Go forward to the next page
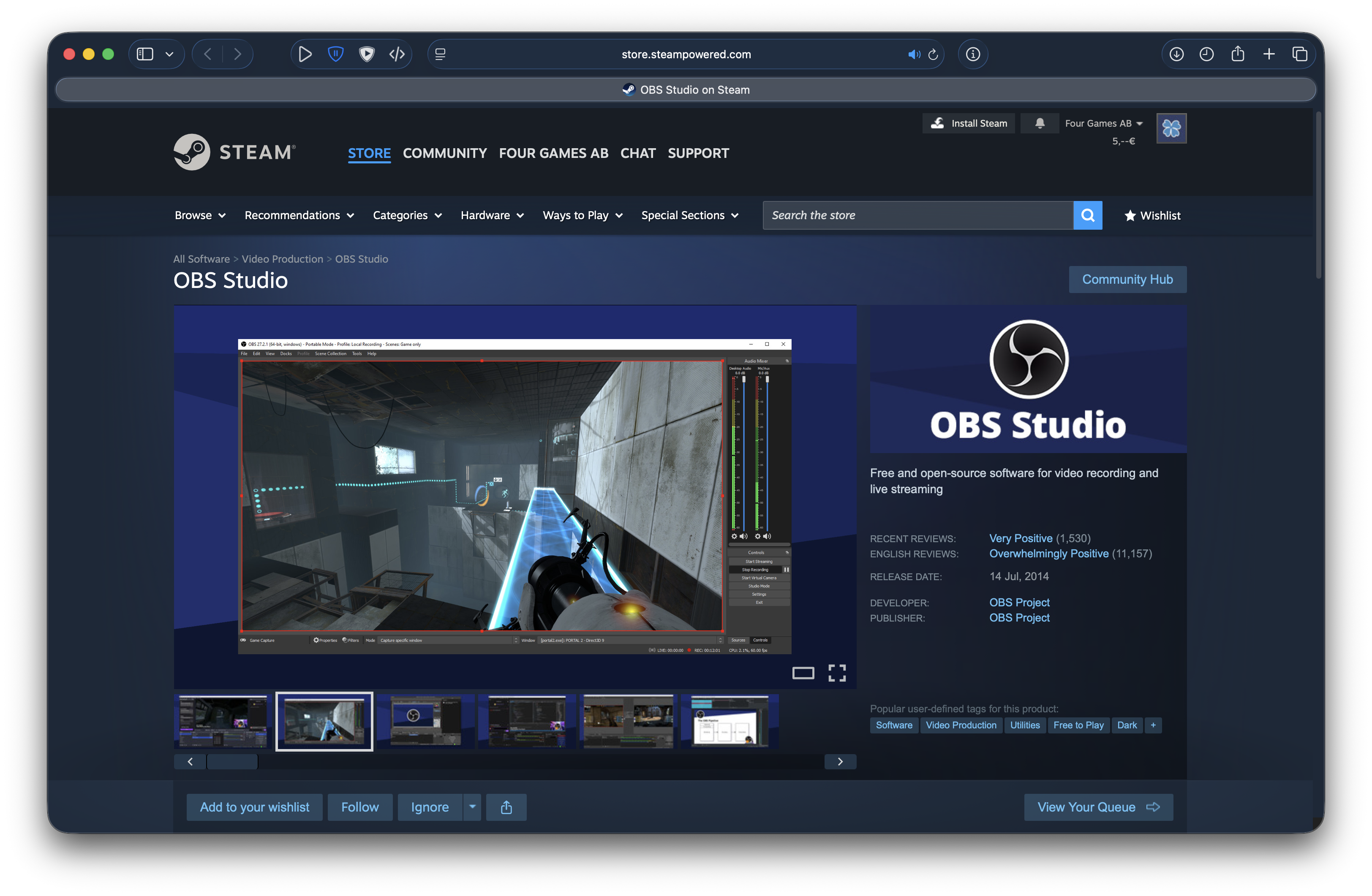The image size is (1372, 896). tap(237, 54)
